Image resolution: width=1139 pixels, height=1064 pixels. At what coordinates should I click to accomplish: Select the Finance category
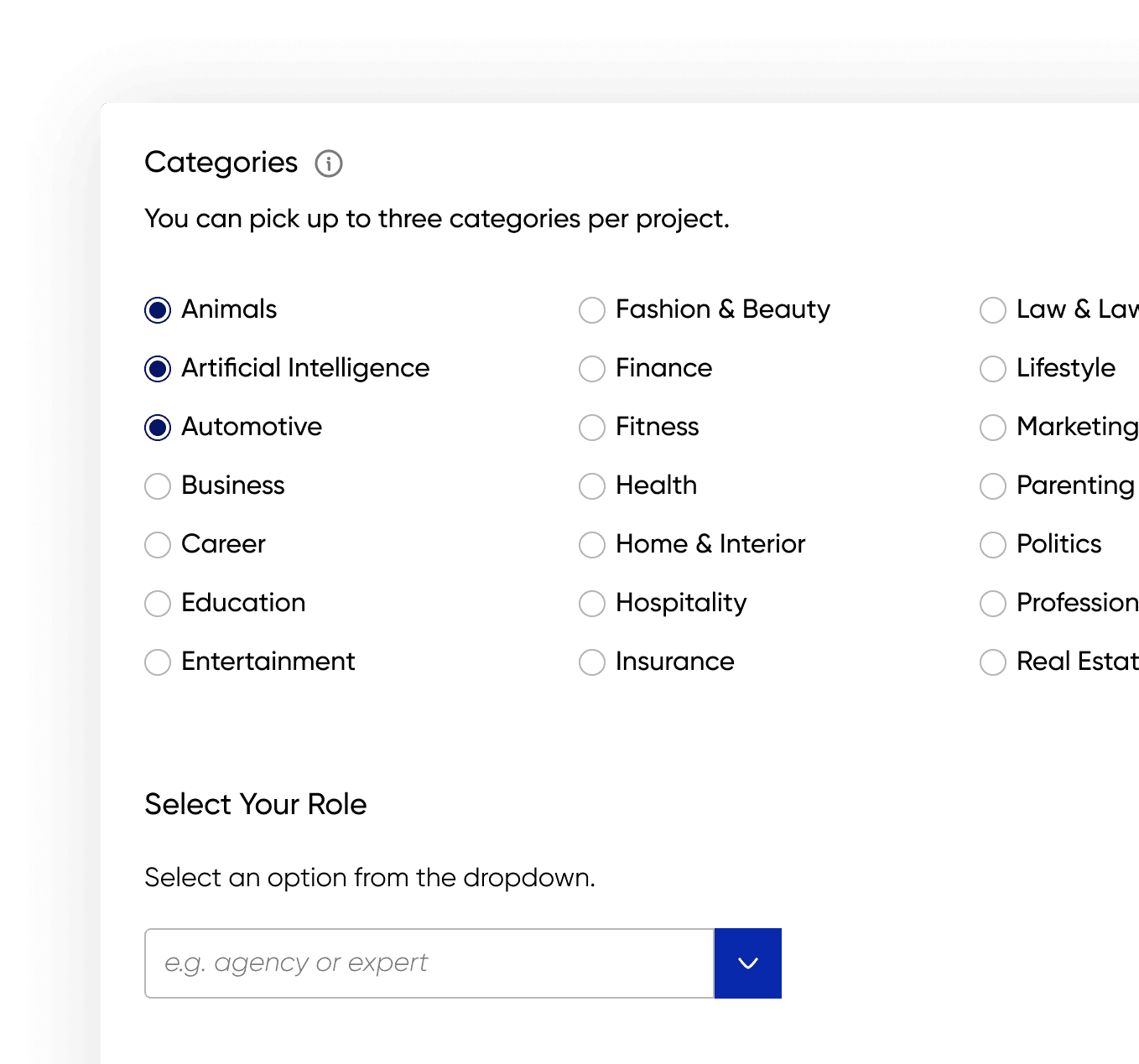point(592,369)
